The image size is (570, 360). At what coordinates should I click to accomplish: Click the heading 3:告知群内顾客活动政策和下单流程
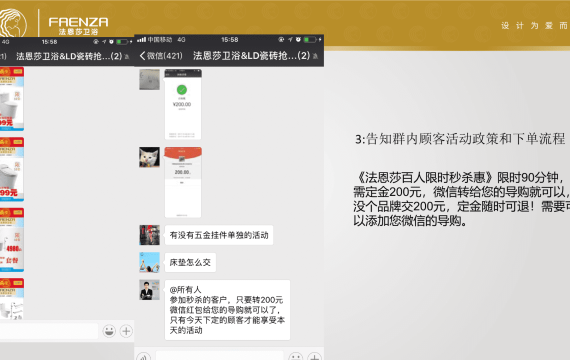click(x=460, y=139)
